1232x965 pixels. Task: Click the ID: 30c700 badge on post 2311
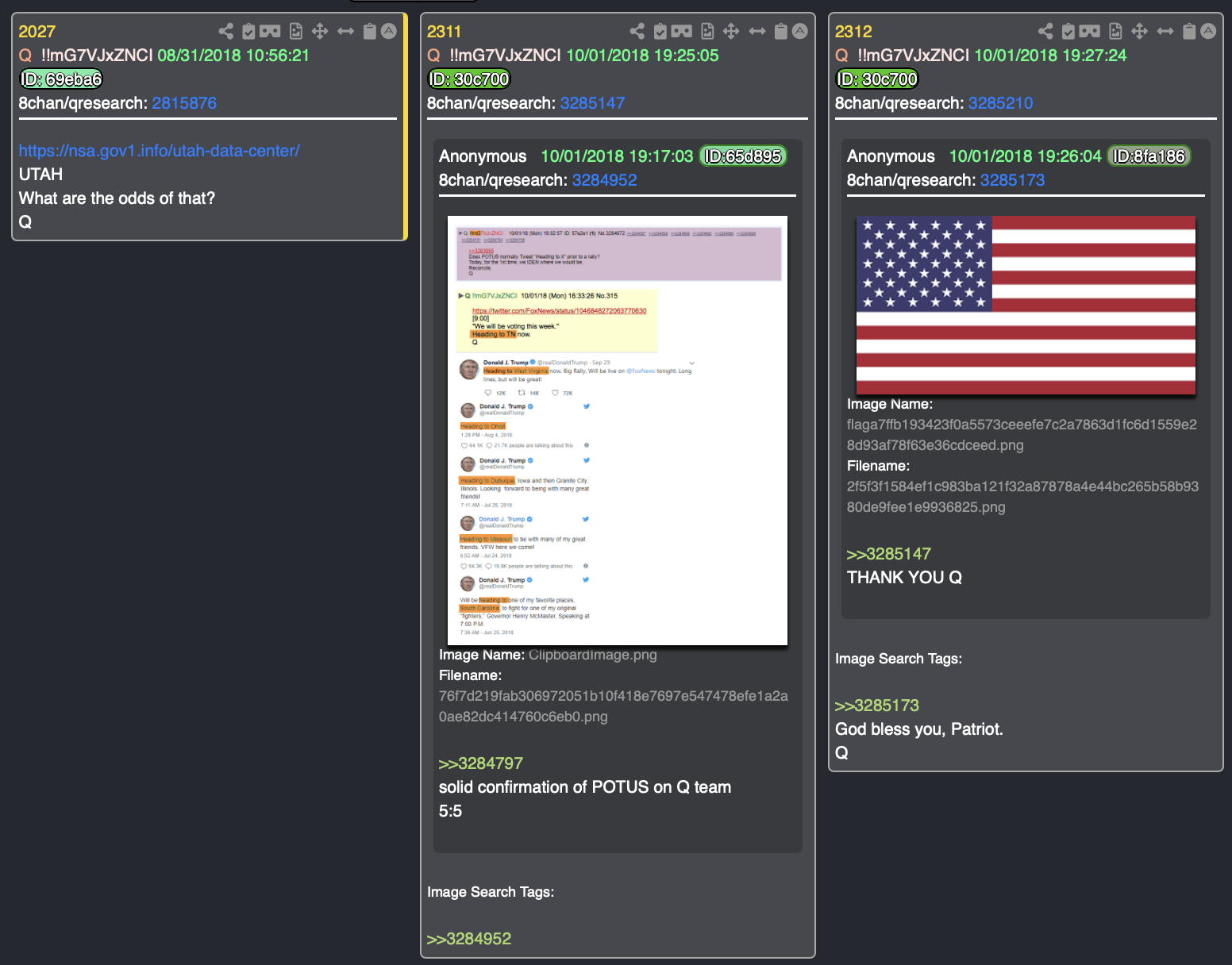(468, 79)
